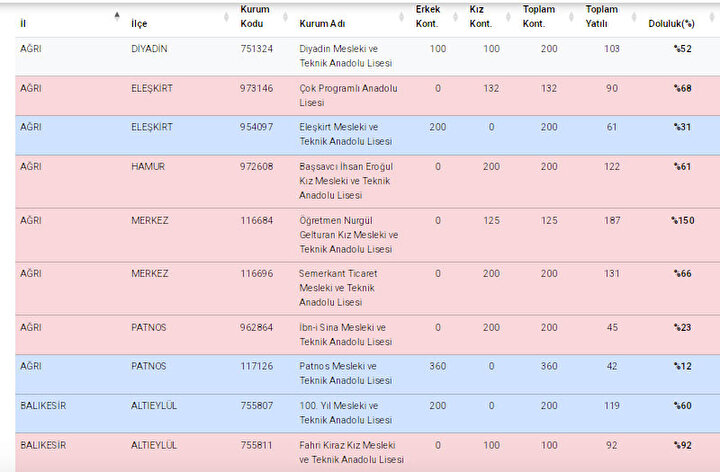Select Öğretmen Nurgül Gelturan school name

[x=349, y=235]
